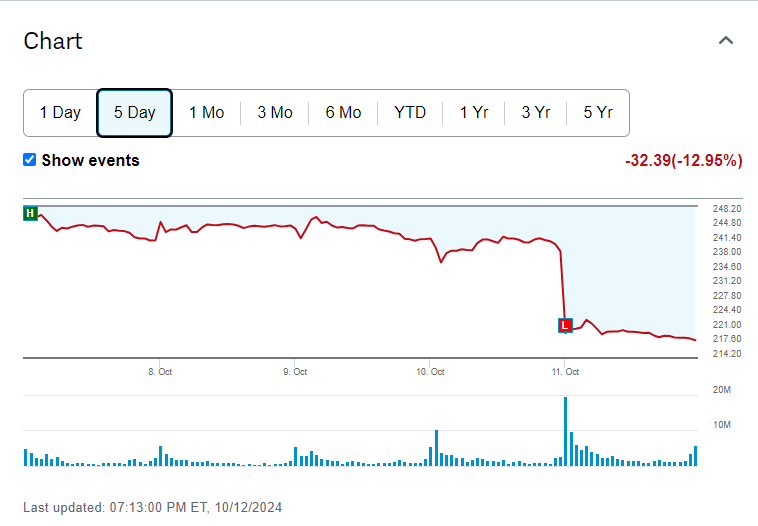Screen dimensions: 758x526
Task: Toggle the Show events checkbox
Action: (30, 160)
